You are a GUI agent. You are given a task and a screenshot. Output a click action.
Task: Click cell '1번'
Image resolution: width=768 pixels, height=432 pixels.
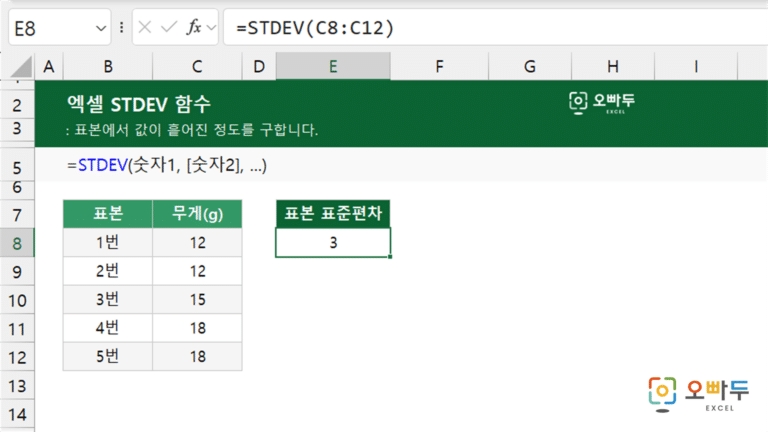click(x=108, y=242)
